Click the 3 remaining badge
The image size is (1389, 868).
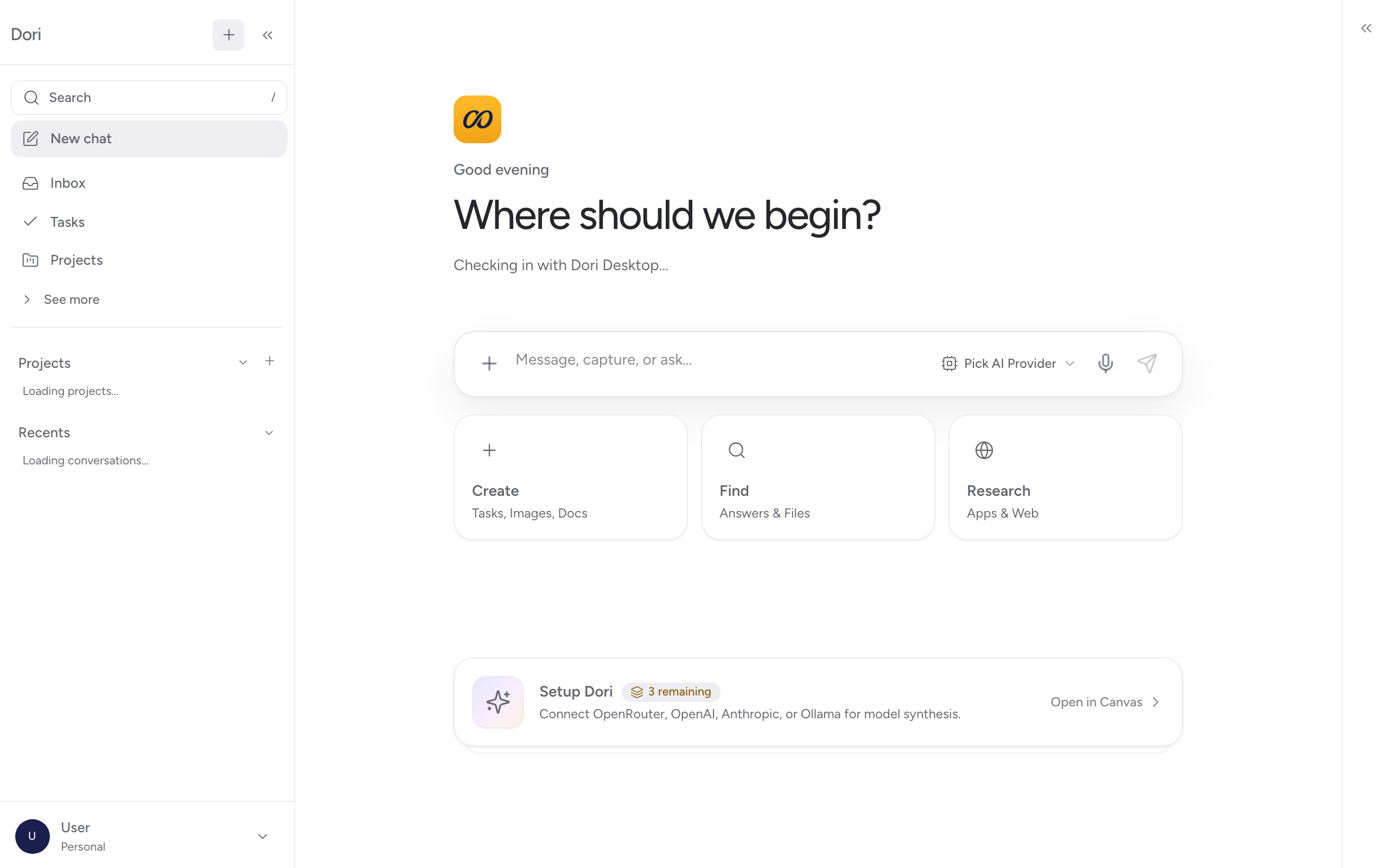pos(671,692)
